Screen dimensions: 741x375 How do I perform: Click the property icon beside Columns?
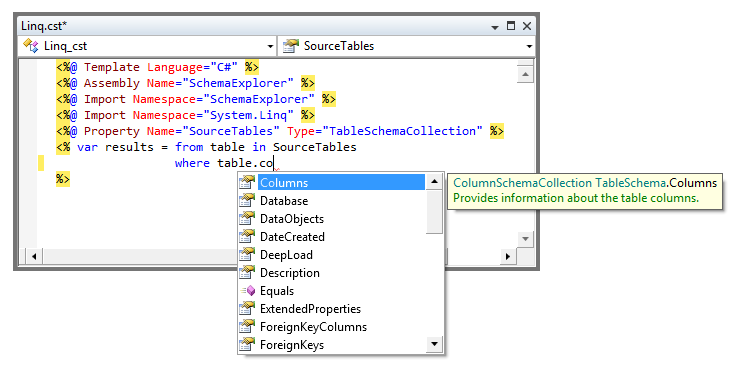[247, 182]
